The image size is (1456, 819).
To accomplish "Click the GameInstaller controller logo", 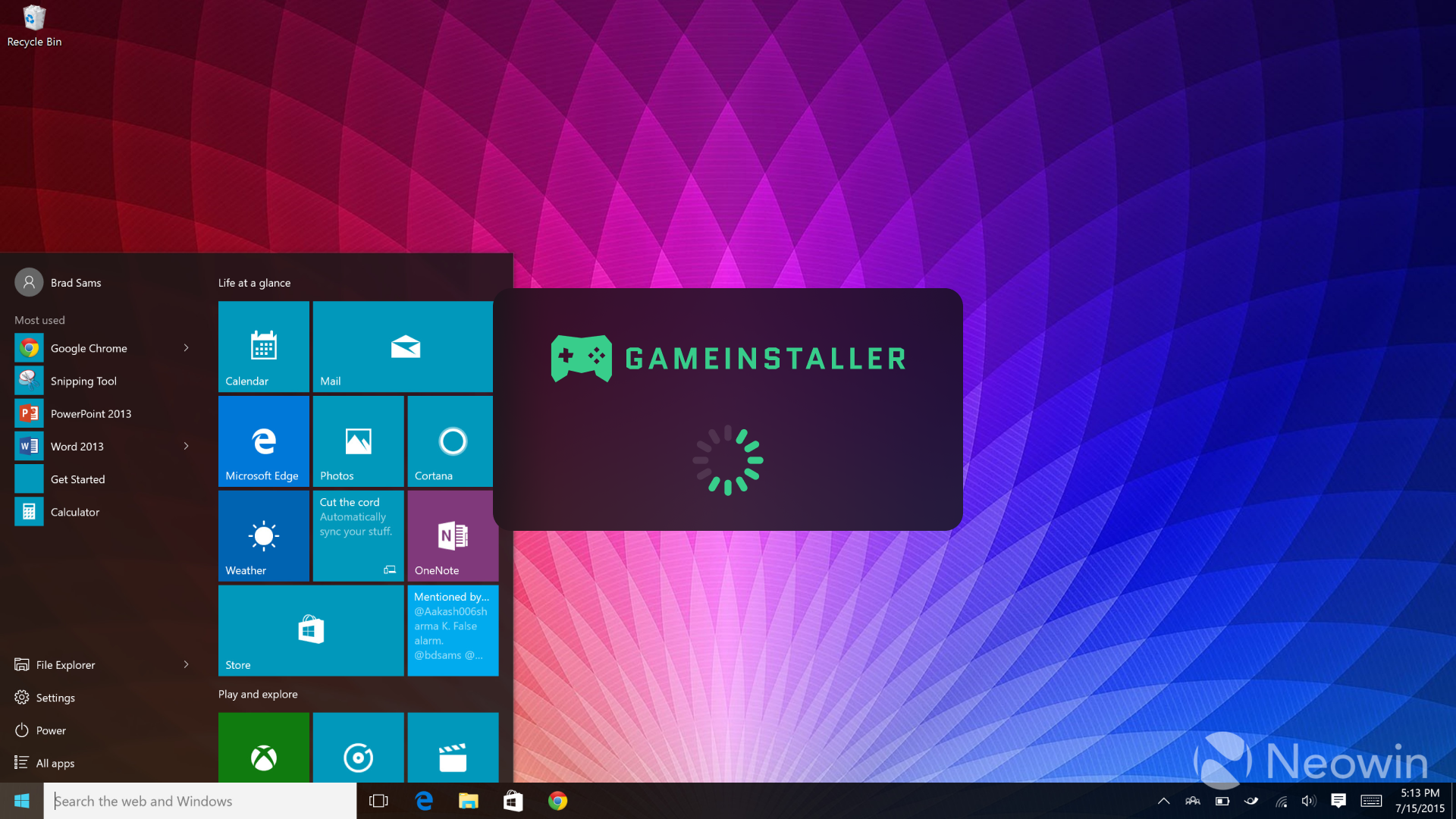I will tap(582, 358).
